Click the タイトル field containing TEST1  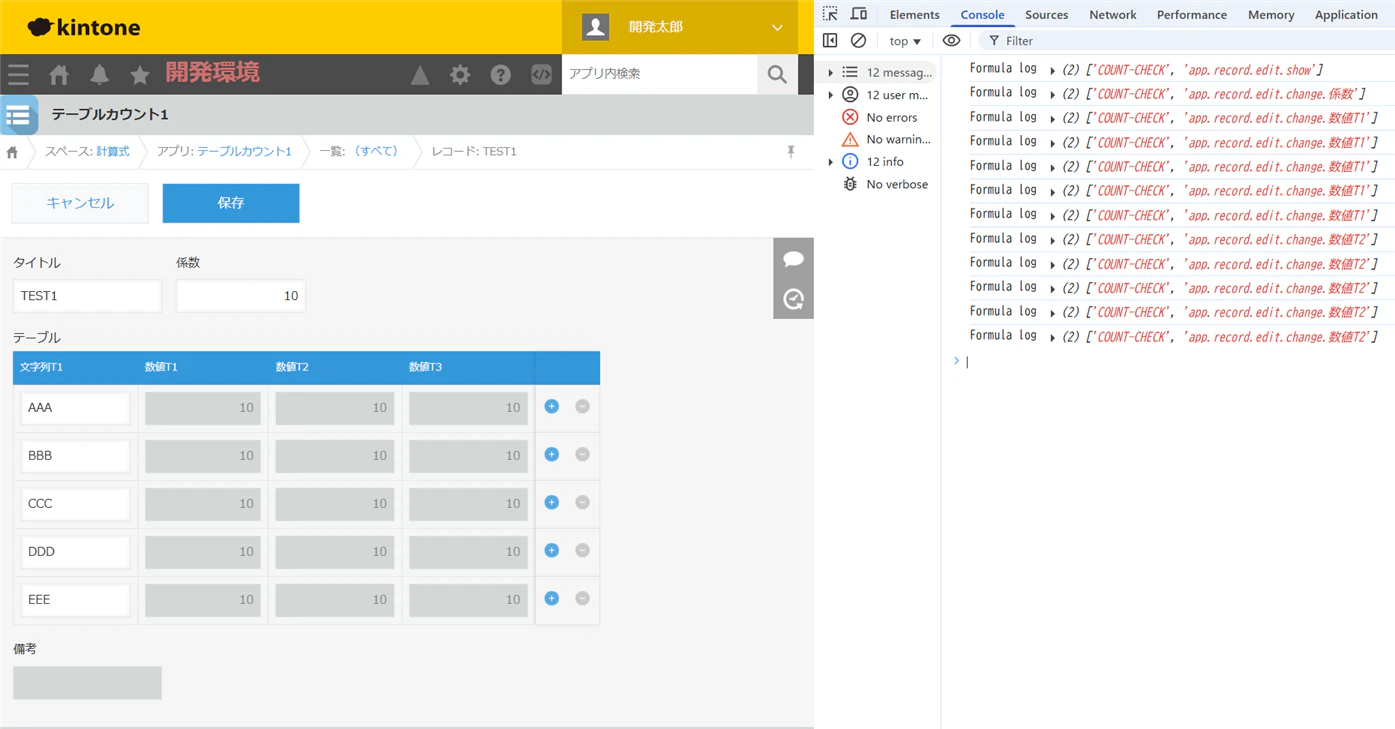pyautogui.click(x=87, y=296)
